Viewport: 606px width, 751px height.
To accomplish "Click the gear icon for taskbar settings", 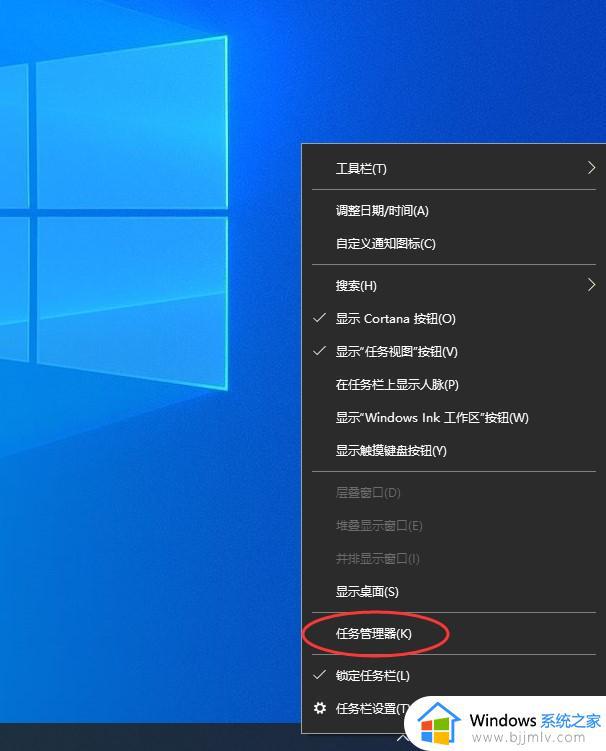I will [320, 708].
